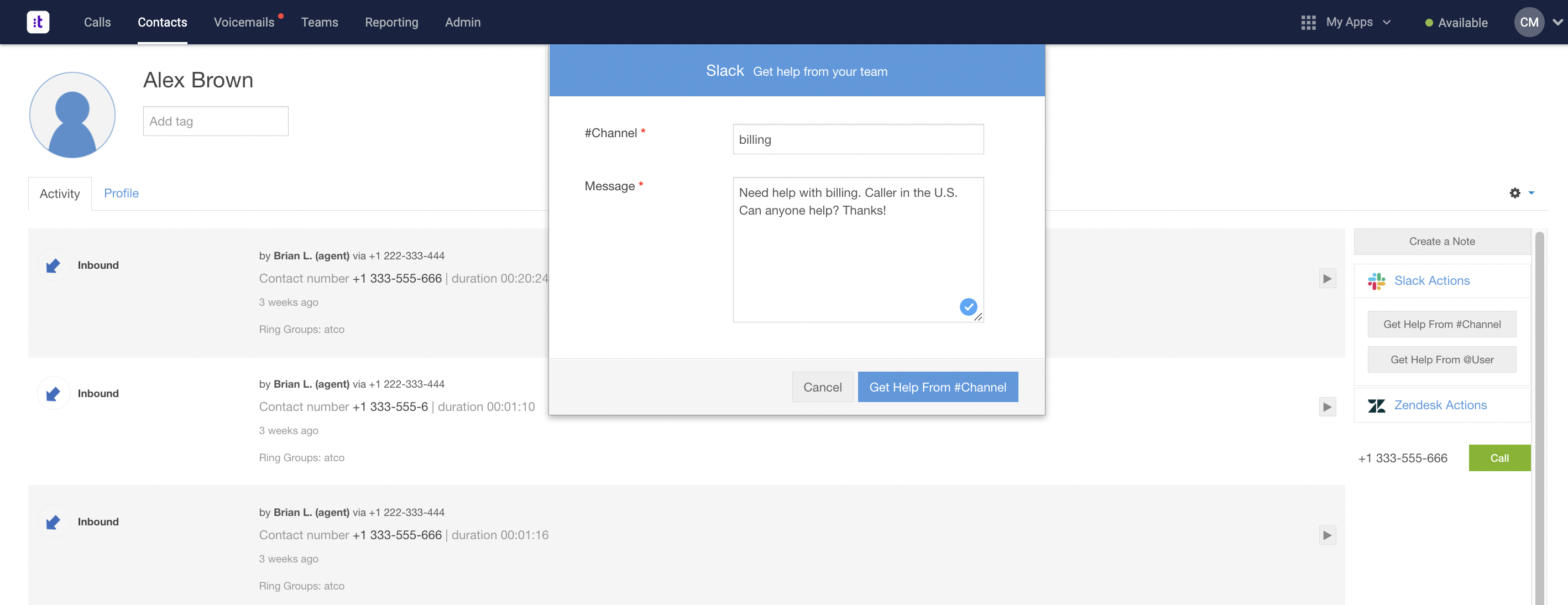Click the Zendesk logo icon

pyautogui.click(x=1376, y=405)
